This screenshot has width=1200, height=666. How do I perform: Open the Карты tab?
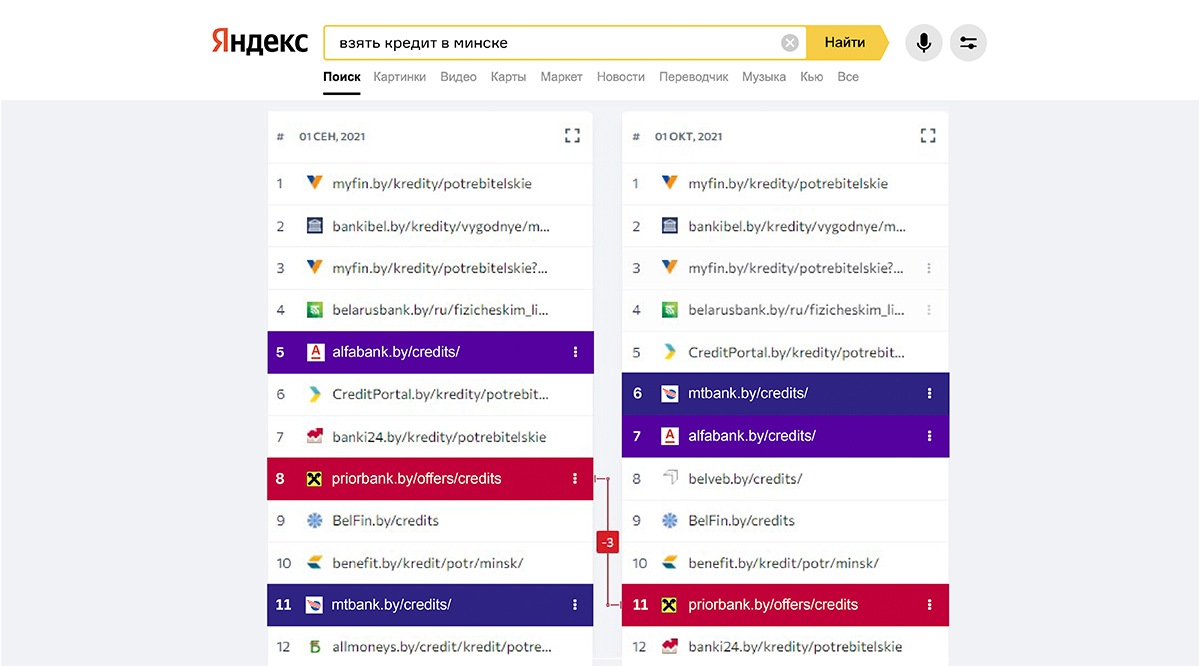click(x=508, y=77)
